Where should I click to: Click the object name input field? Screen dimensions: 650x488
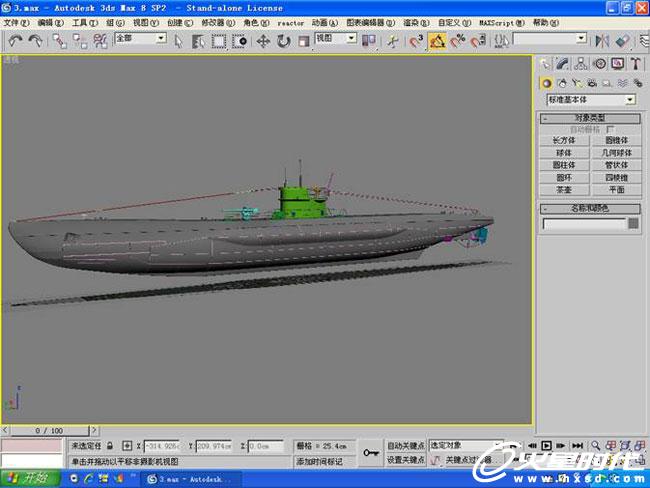click(x=585, y=224)
